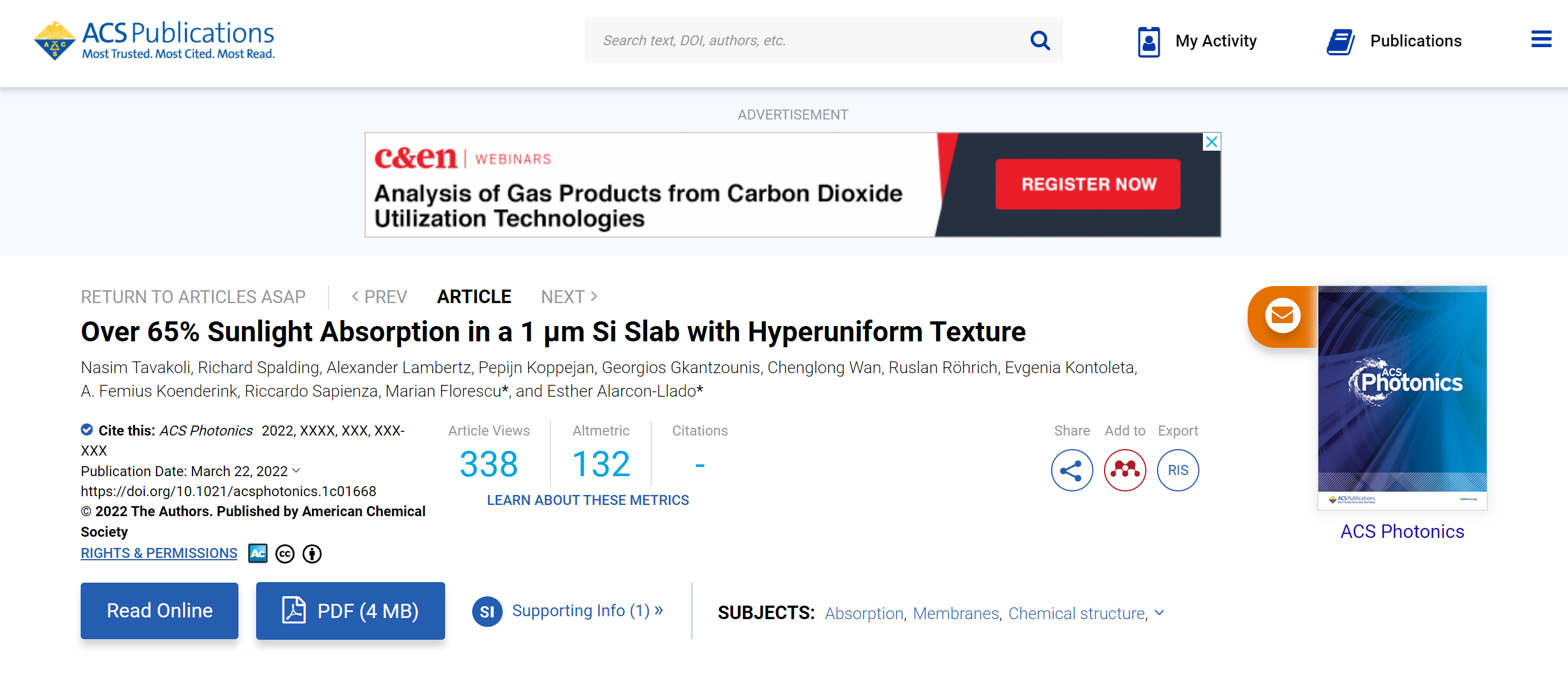Expand the full Subjects list chevron

1159,613
